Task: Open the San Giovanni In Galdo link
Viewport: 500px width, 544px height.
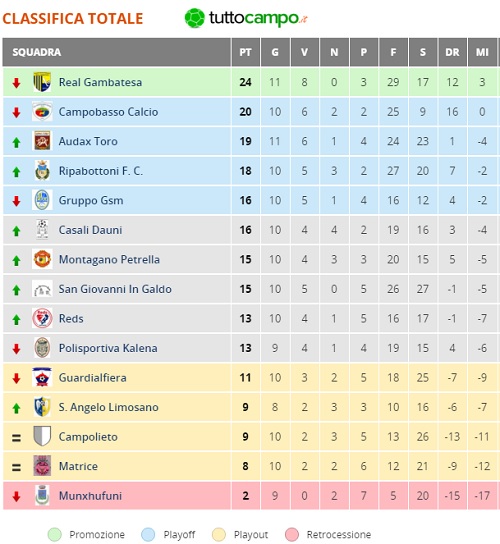Action: point(115,289)
